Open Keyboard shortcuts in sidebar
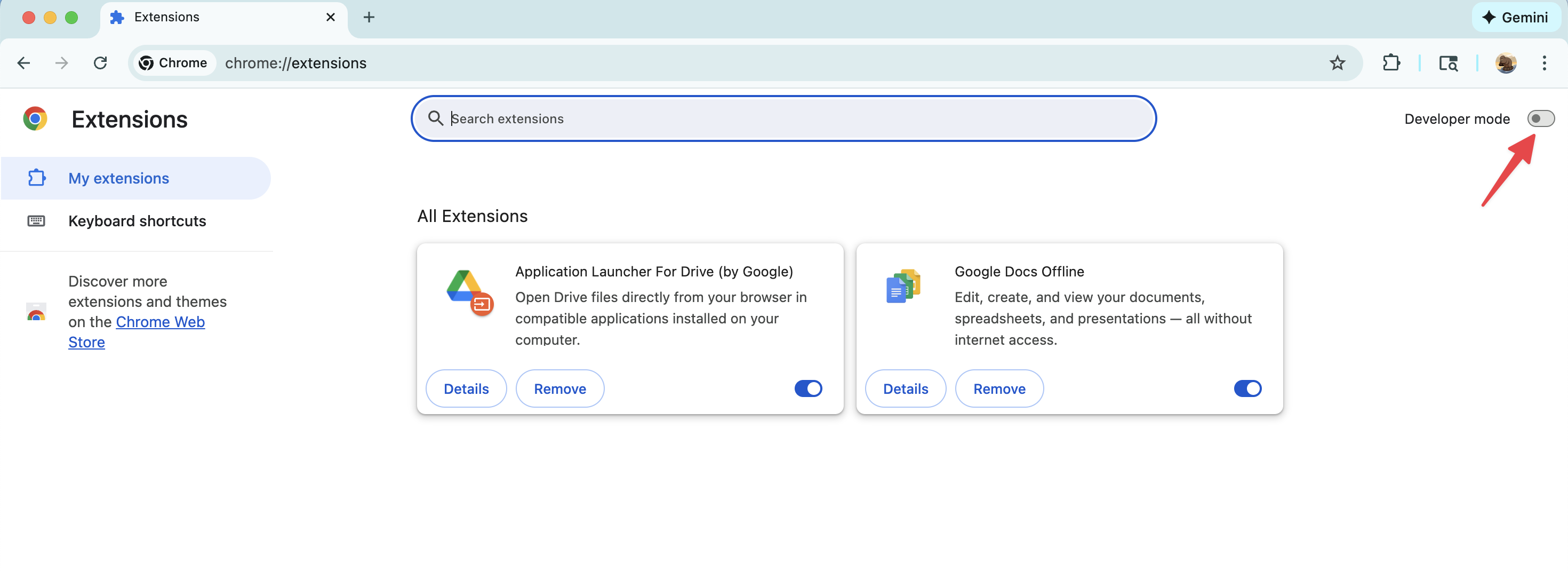This screenshot has width=1568, height=571. pos(137,221)
